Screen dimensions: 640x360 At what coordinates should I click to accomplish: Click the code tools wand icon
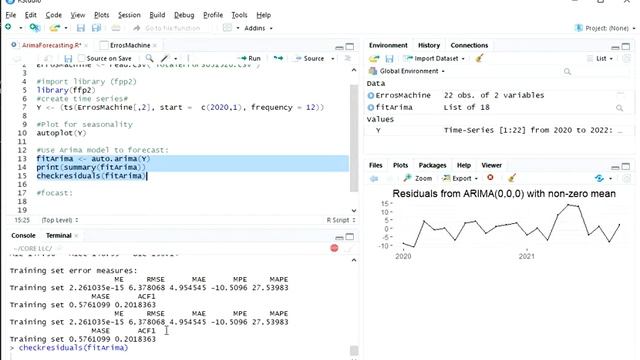tap(165, 58)
